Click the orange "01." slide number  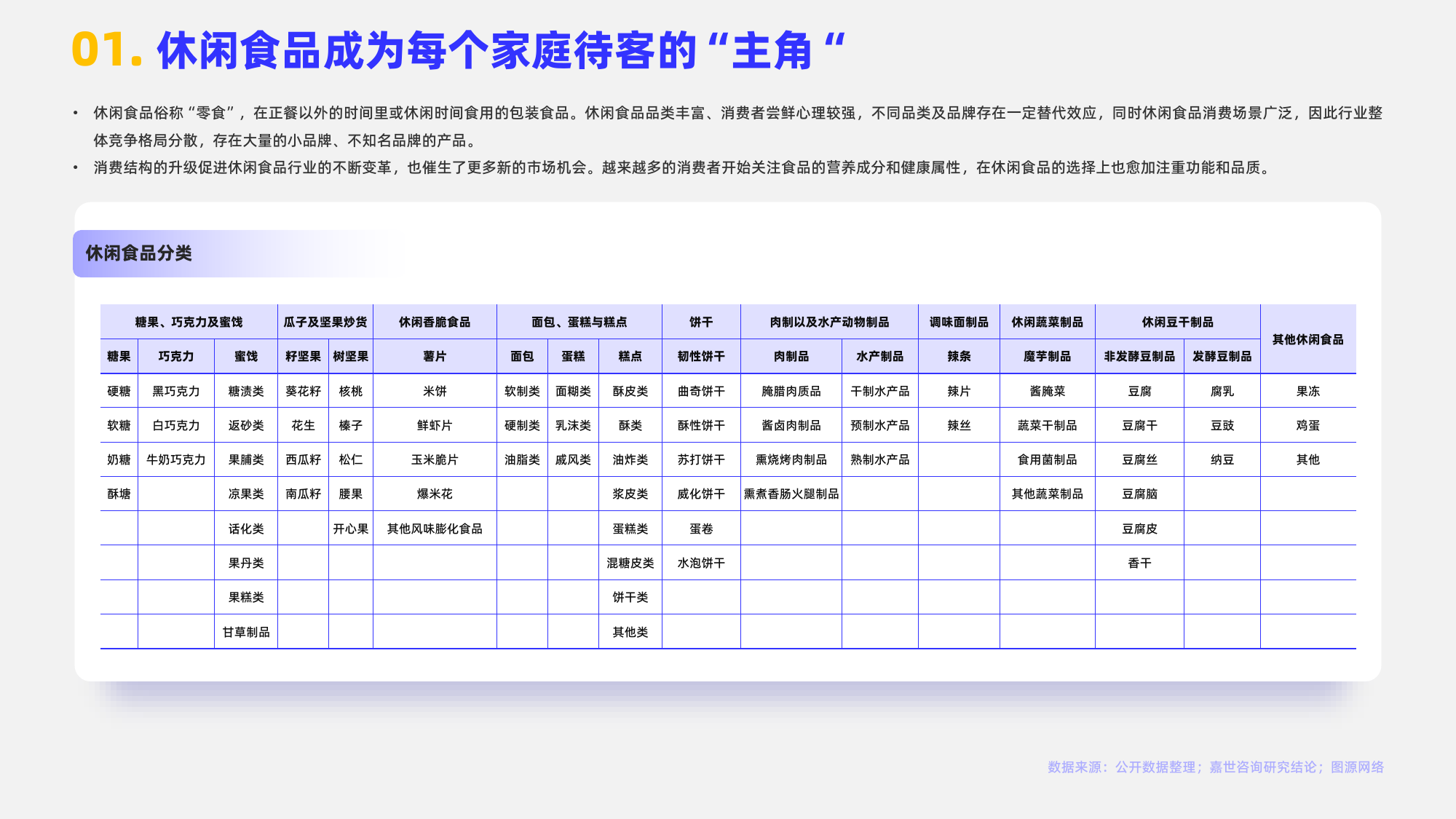107,51
